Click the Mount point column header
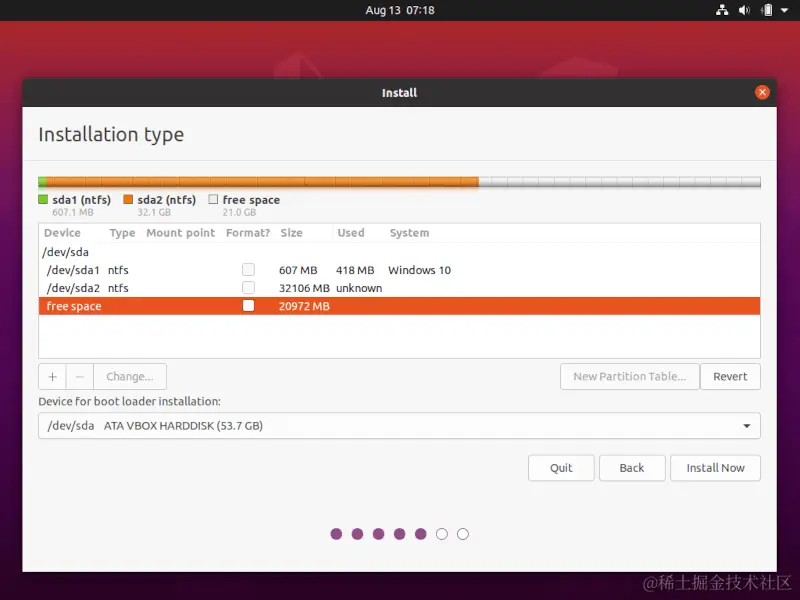This screenshot has width=800, height=600. [x=181, y=233]
